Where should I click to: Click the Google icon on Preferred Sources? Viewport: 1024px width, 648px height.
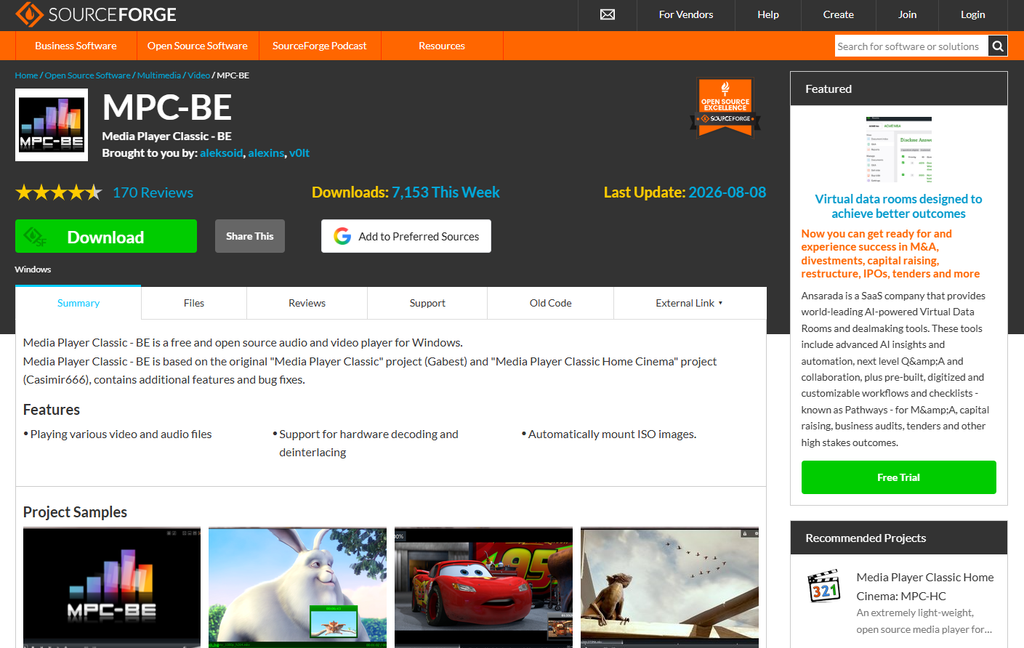342,236
